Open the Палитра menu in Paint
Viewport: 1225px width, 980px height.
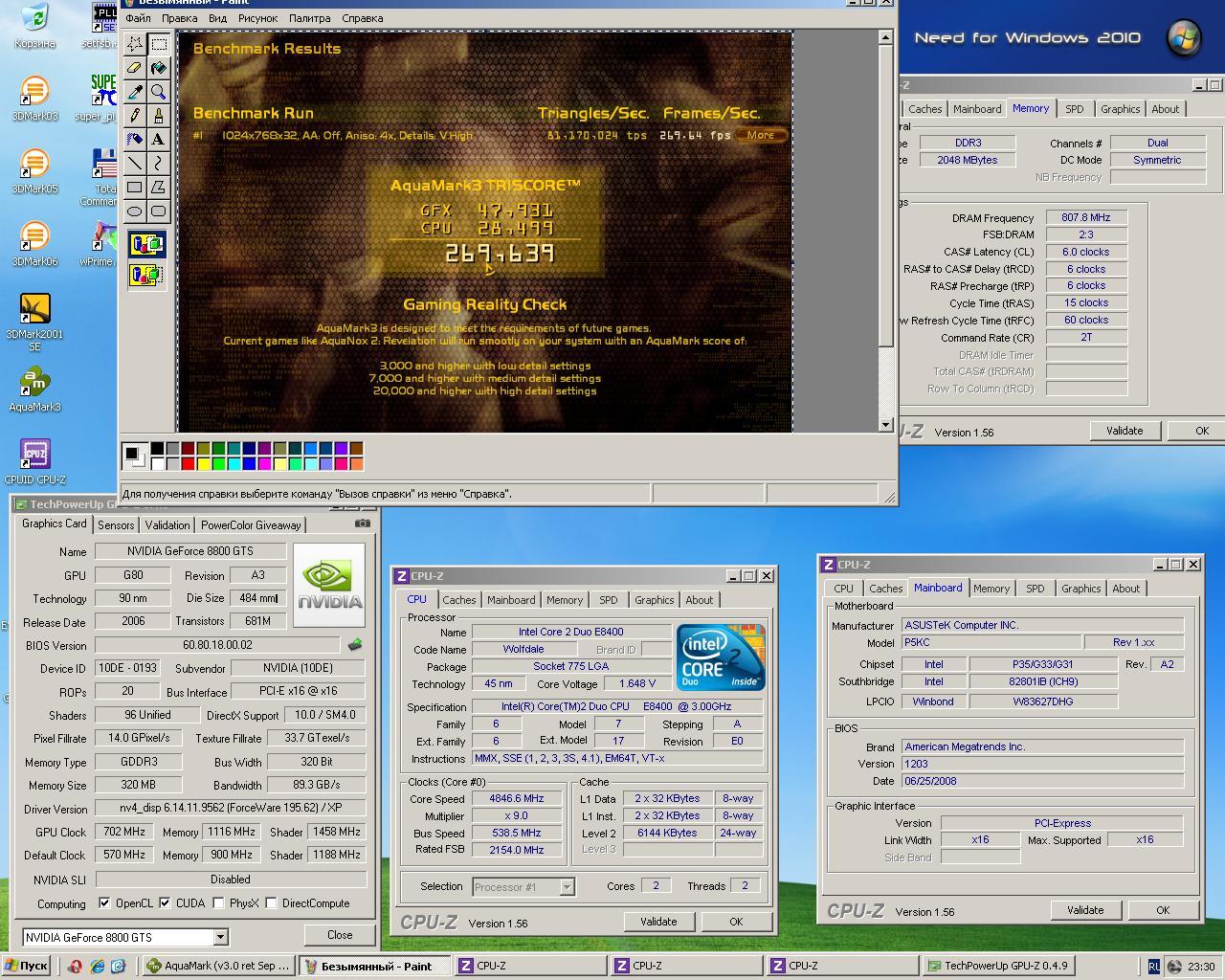tap(309, 18)
